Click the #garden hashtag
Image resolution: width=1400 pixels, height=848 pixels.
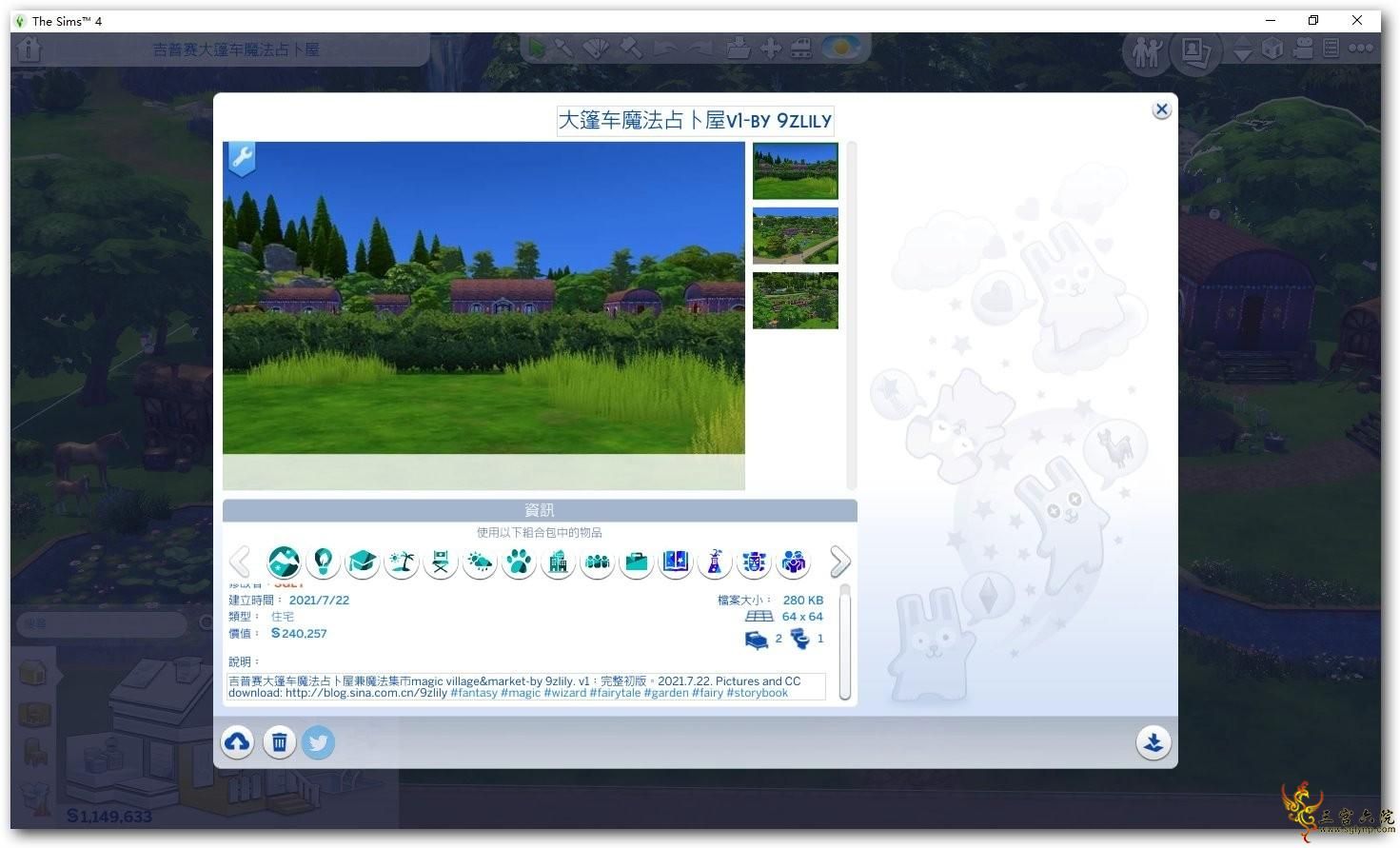tap(666, 693)
